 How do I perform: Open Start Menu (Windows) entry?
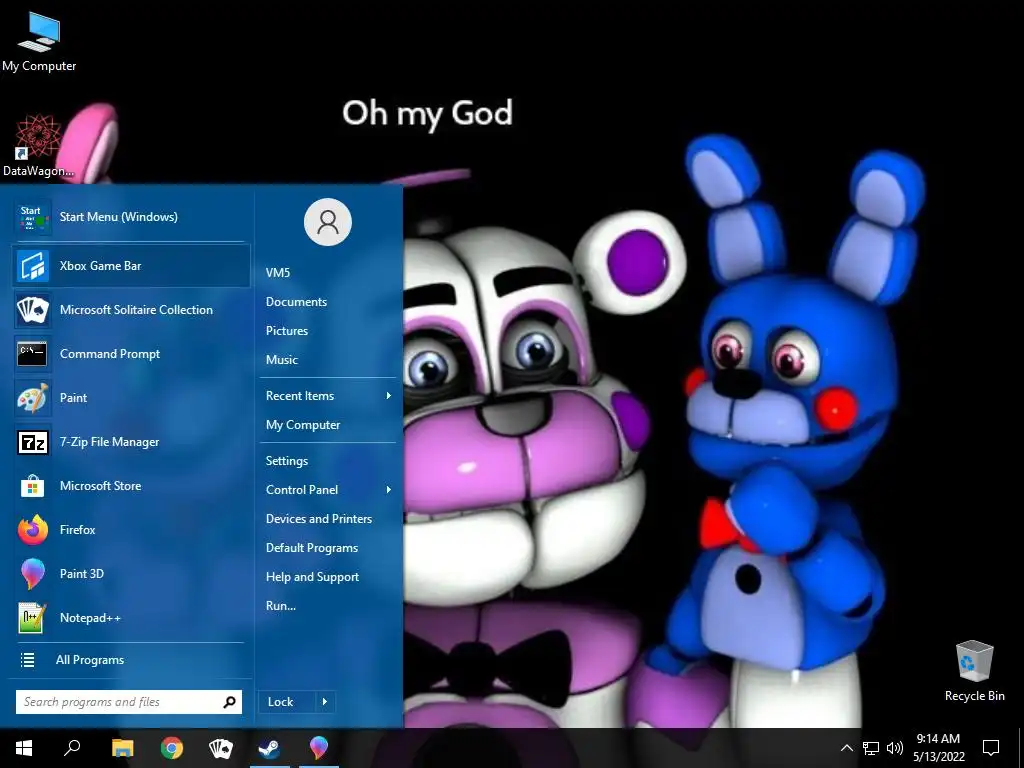tap(131, 217)
